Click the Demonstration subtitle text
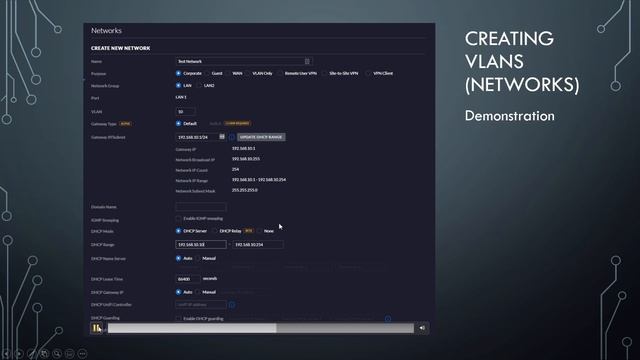 (x=509, y=116)
